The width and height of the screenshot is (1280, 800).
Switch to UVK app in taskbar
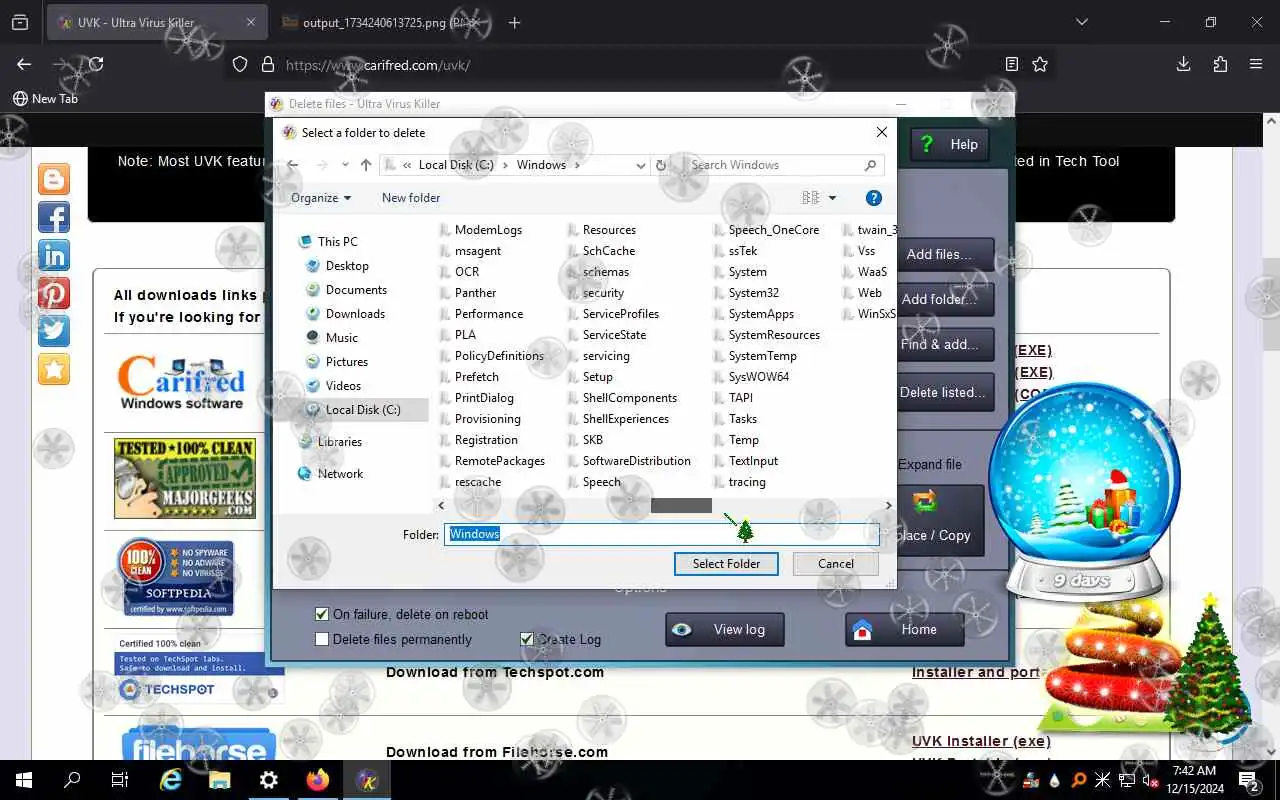click(x=367, y=780)
